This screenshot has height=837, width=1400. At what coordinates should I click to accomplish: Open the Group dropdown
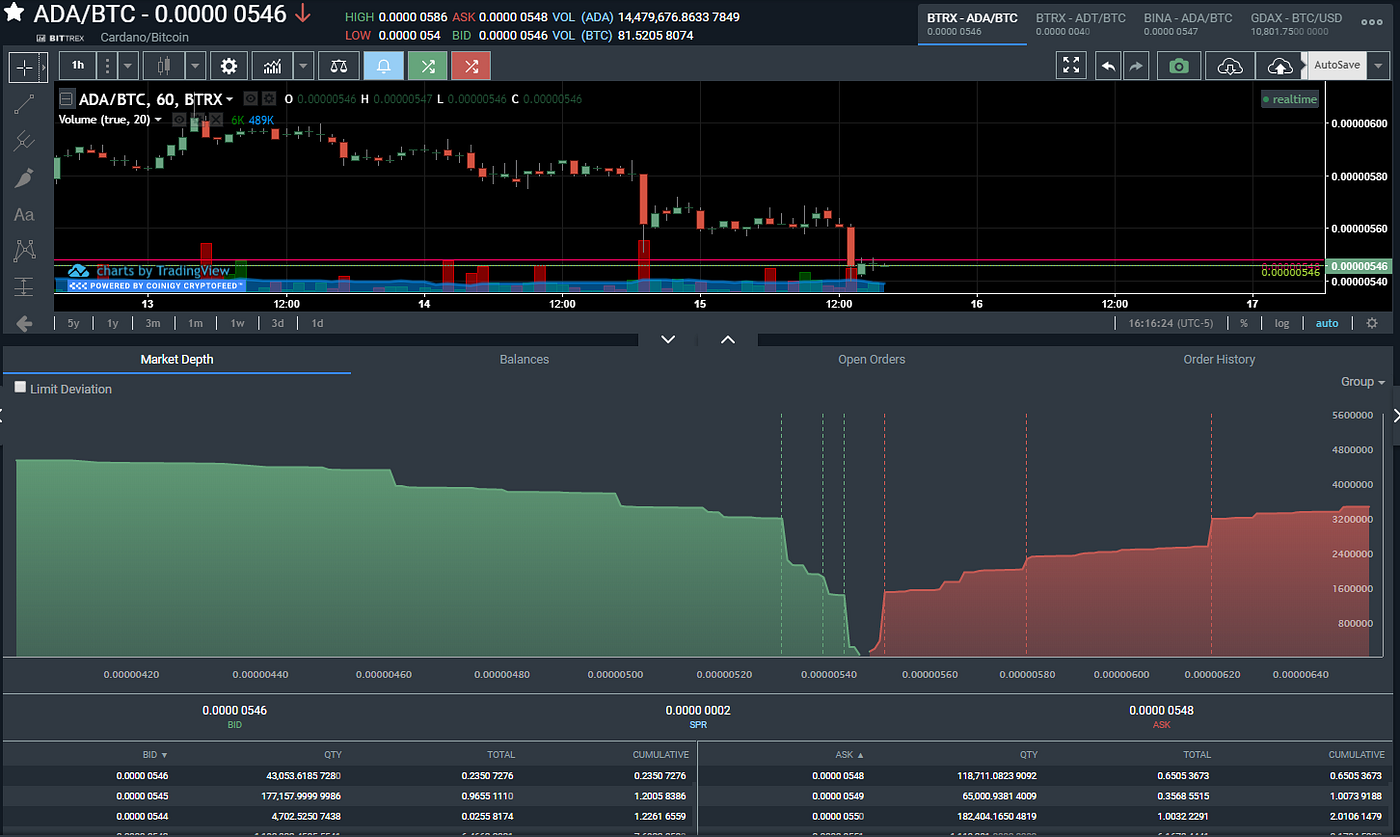1363,382
